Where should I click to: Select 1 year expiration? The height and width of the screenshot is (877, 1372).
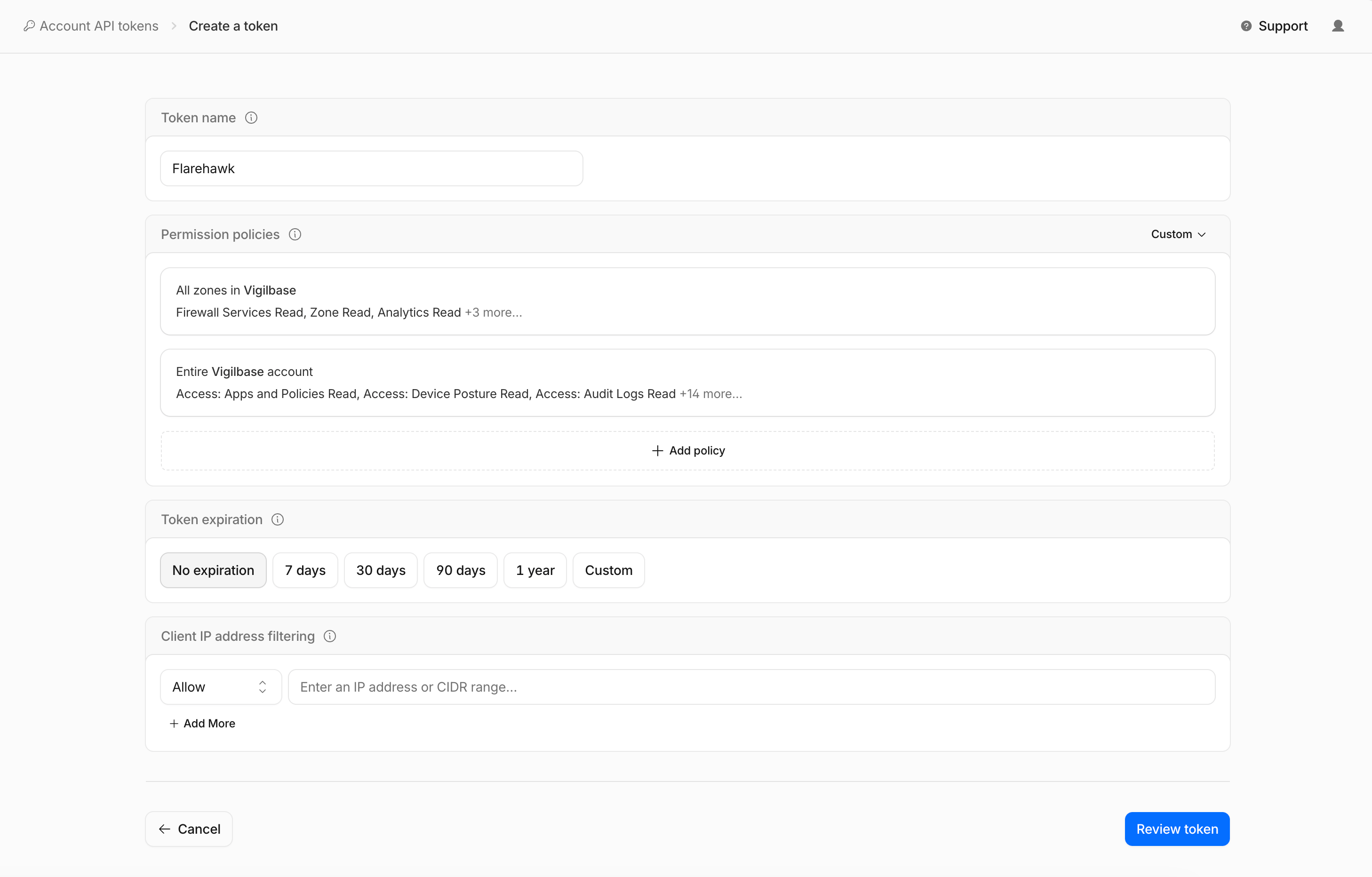tap(535, 570)
